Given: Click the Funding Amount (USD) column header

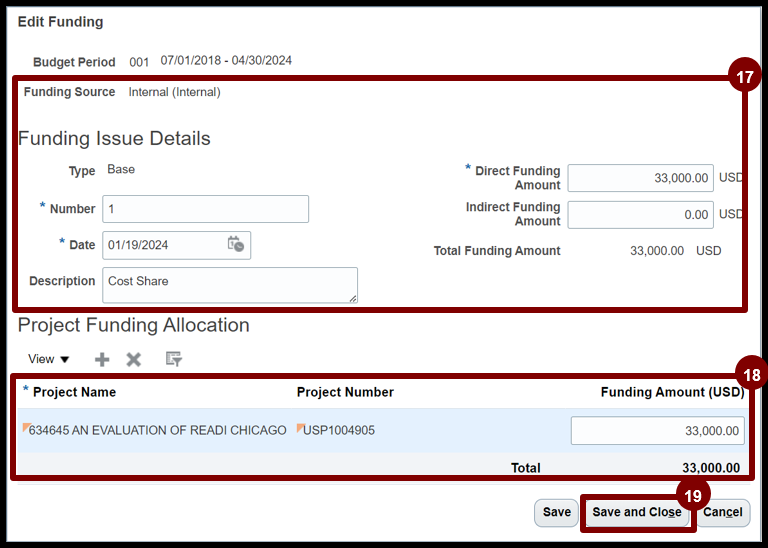Looking at the screenshot, I should [x=671, y=392].
